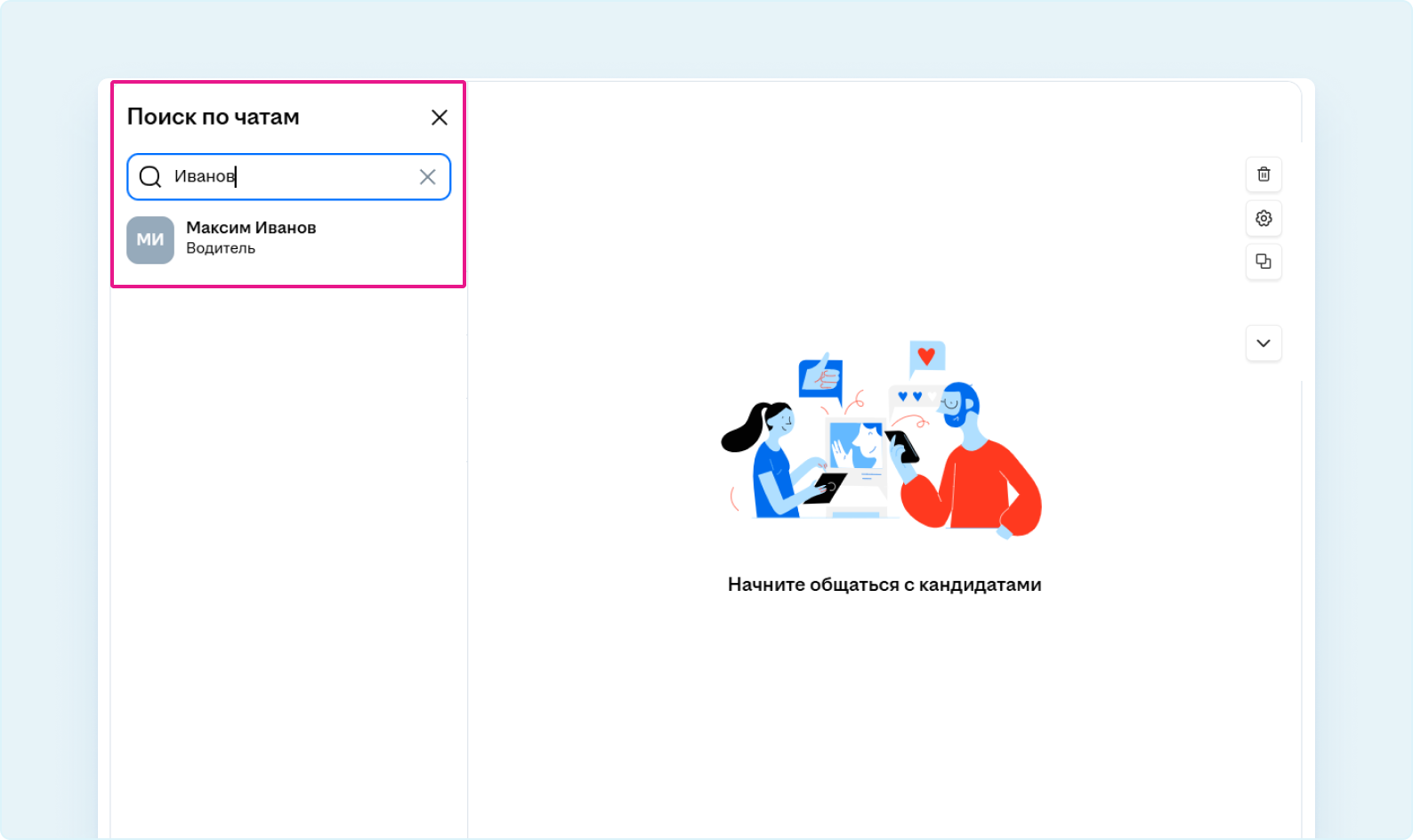Close the chat search panel
Image resolution: width=1413 pixels, height=840 pixels.
pos(439,117)
